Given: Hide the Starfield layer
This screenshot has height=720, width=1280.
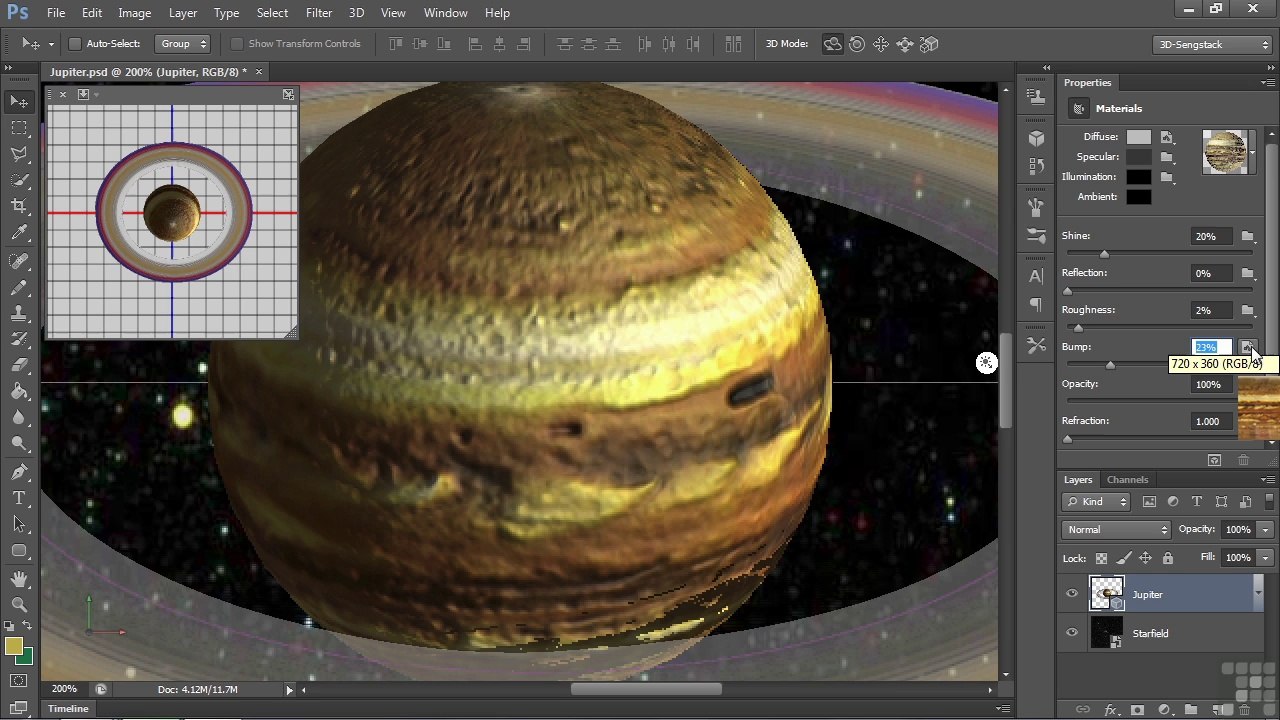Looking at the screenshot, I should [x=1072, y=633].
